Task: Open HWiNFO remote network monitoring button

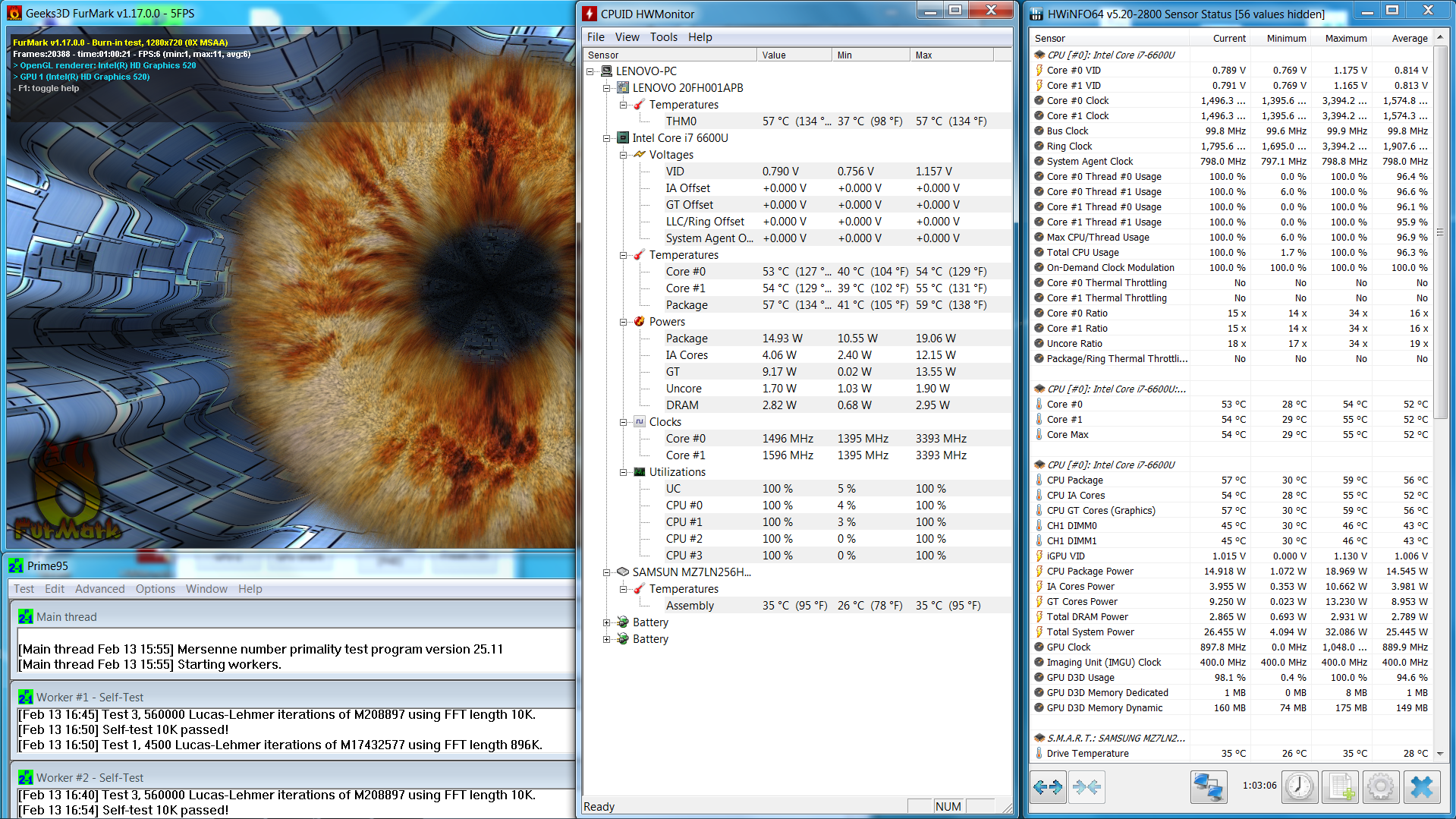Action: [1208, 787]
